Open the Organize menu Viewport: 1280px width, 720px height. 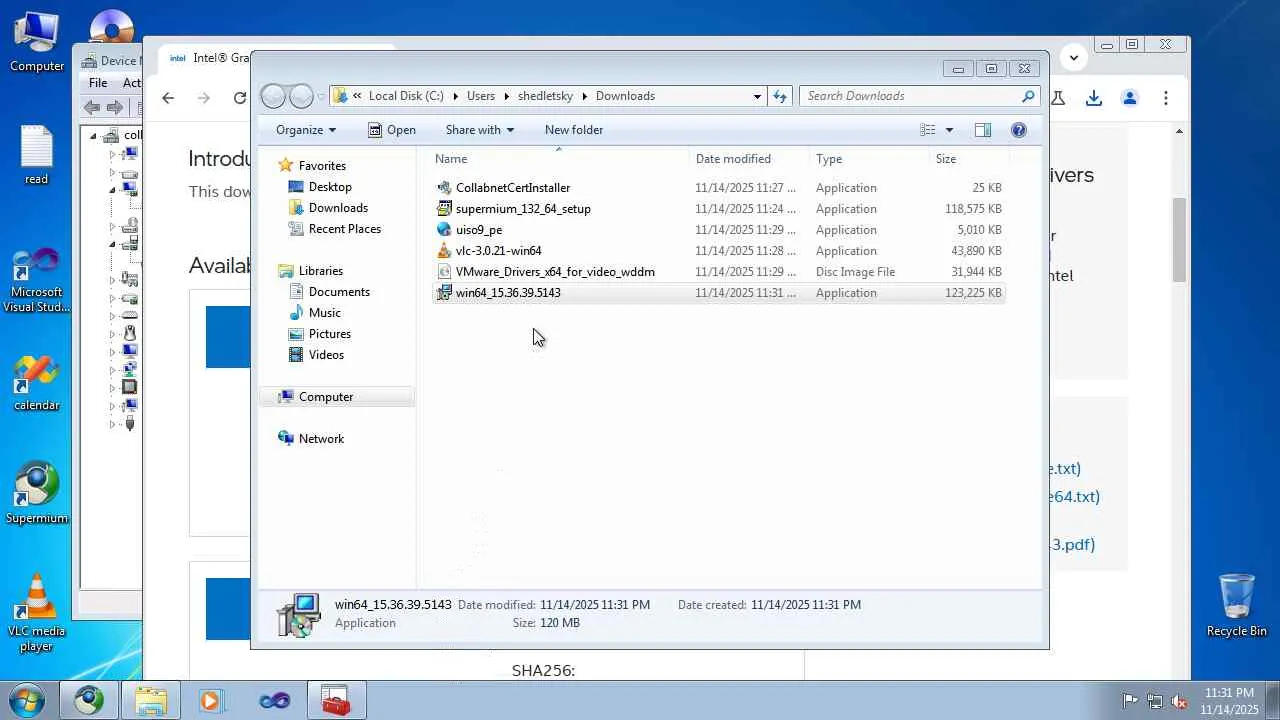(306, 130)
